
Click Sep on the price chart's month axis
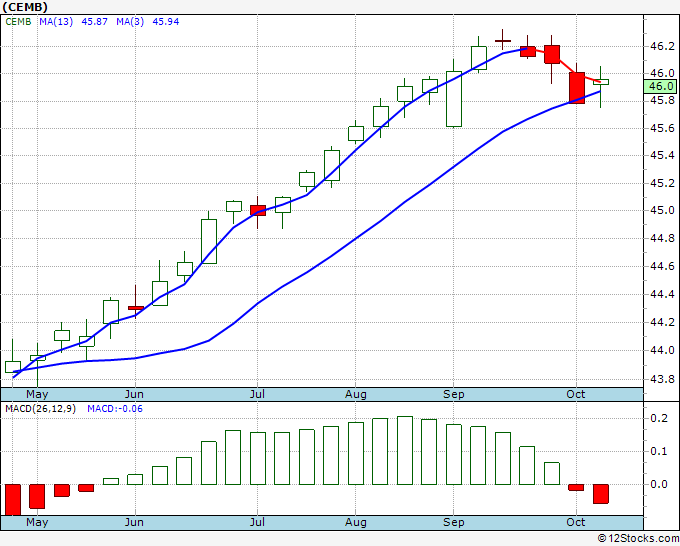[x=454, y=394]
